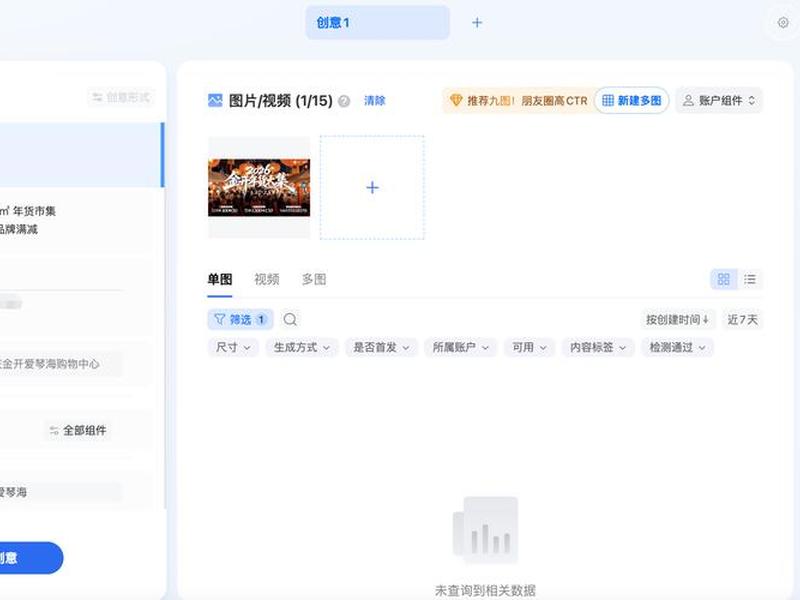Open the search magnifier icon
The width and height of the screenshot is (800, 600).
pyautogui.click(x=290, y=319)
